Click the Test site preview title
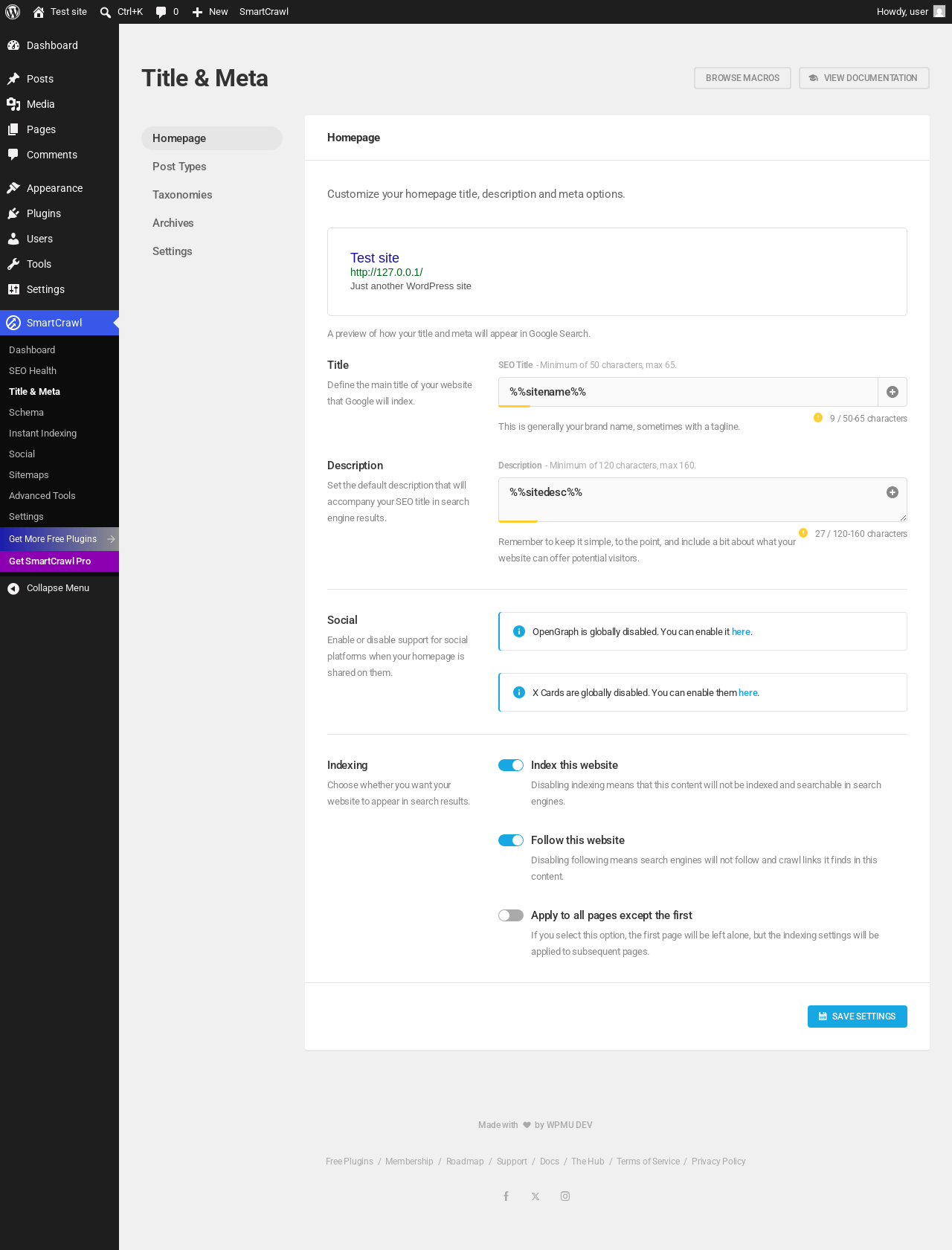Image resolution: width=952 pixels, height=1250 pixels. tap(375, 258)
